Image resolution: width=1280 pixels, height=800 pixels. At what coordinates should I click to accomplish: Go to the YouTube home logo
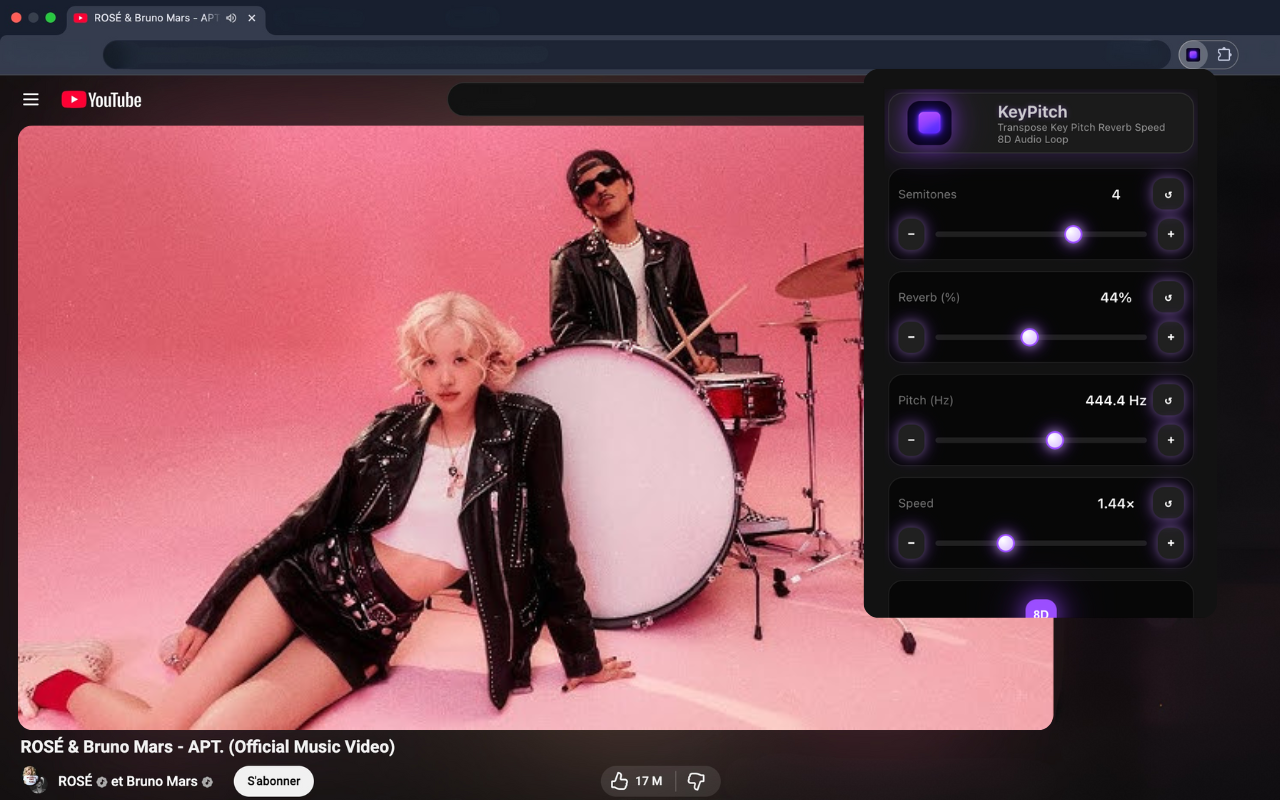[x=101, y=99]
